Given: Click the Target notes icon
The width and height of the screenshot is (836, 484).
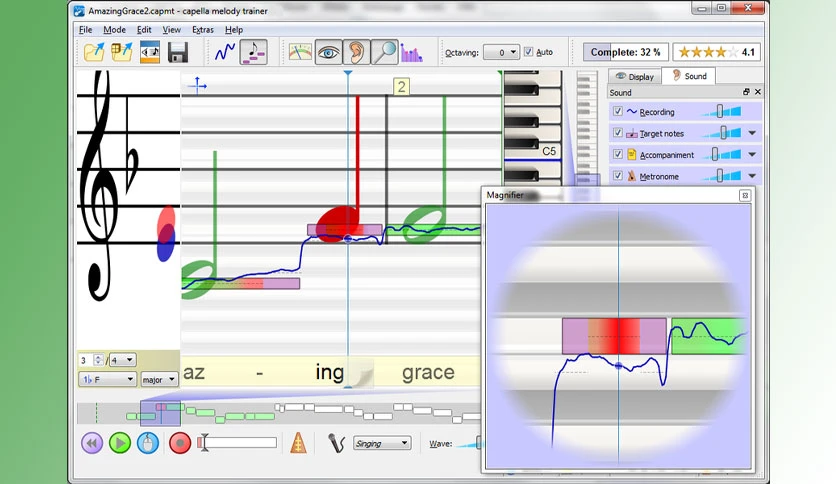Looking at the screenshot, I should pos(632,133).
